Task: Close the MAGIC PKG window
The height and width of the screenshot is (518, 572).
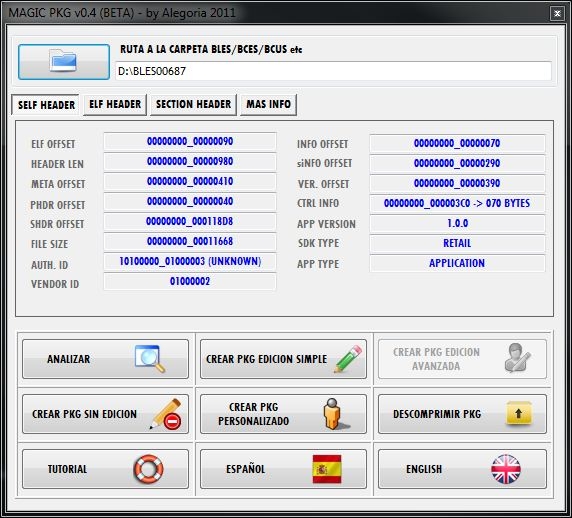Action: tap(557, 14)
